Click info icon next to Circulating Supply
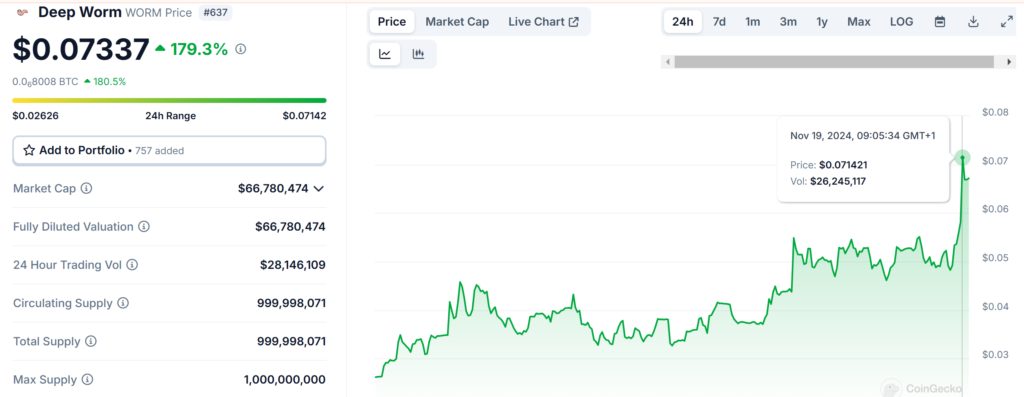The image size is (1024, 397). coord(123,303)
